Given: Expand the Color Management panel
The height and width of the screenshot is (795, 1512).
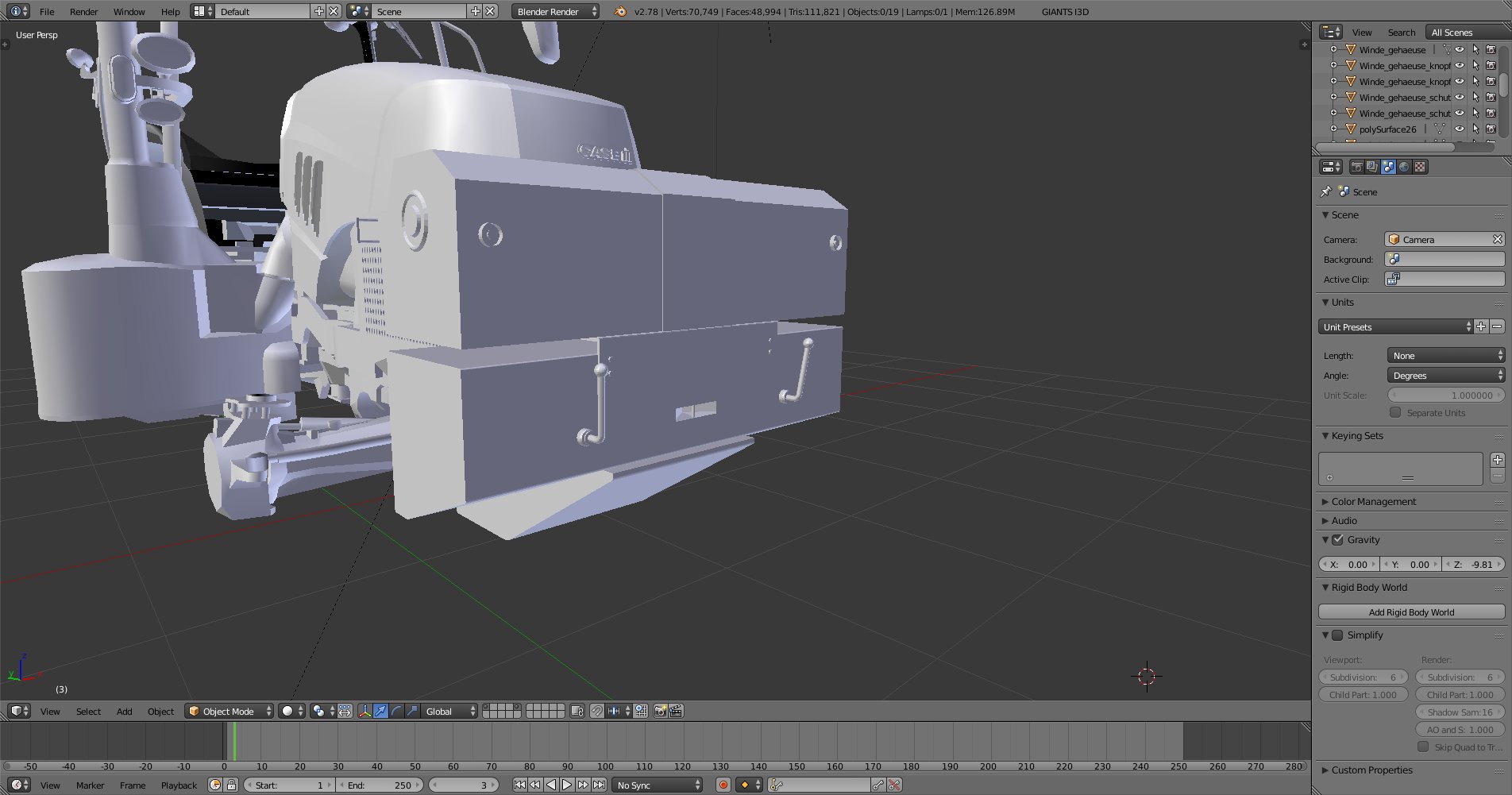Looking at the screenshot, I should tap(1373, 502).
